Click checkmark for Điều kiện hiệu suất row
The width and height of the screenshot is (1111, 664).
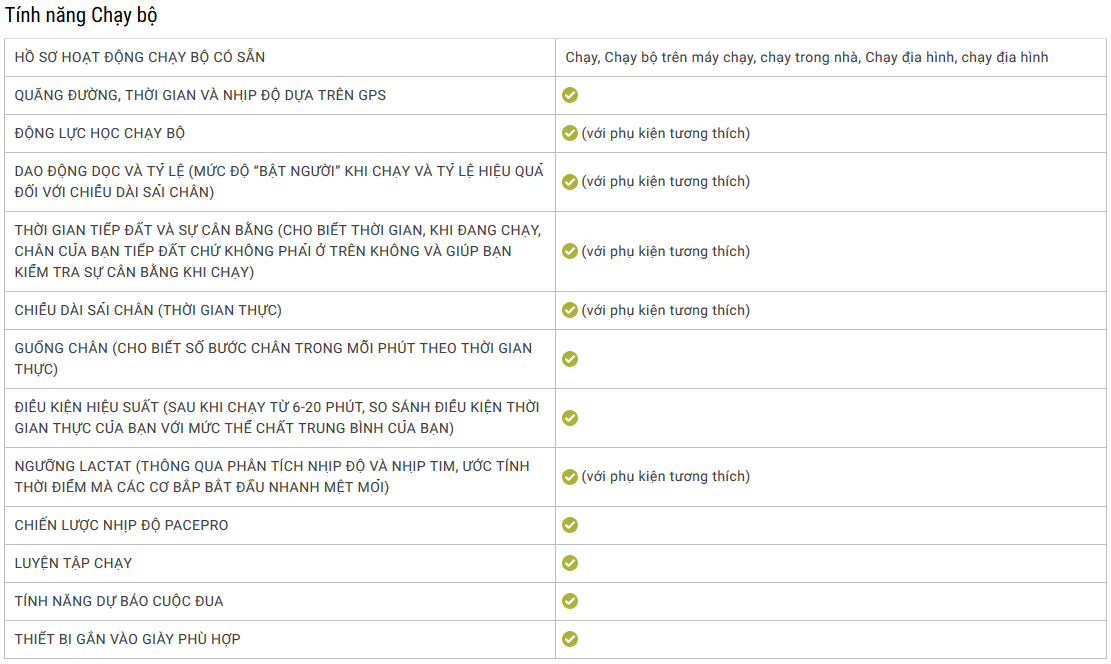(x=570, y=418)
